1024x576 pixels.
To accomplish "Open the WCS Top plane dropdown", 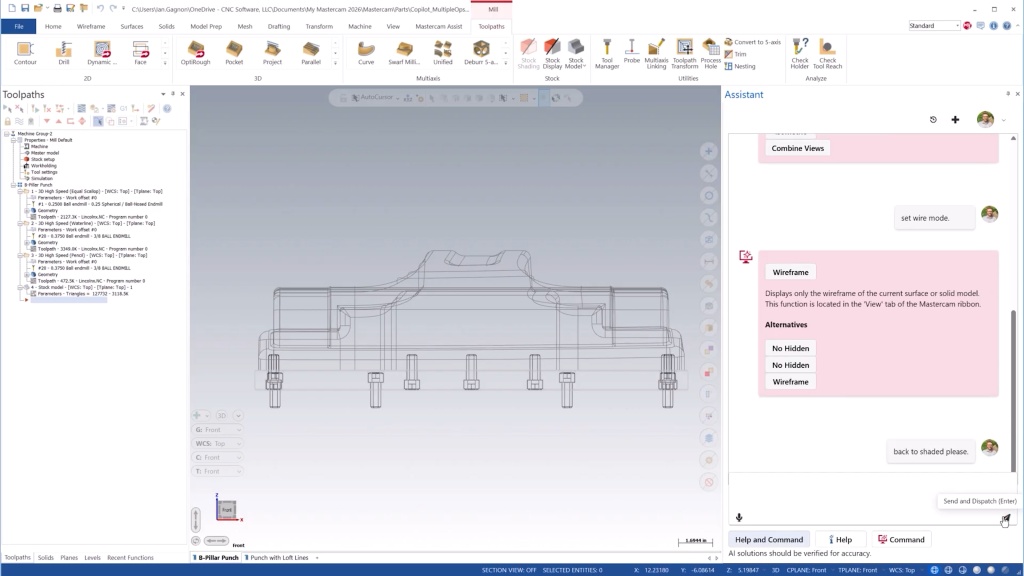I will click(x=239, y=443).
